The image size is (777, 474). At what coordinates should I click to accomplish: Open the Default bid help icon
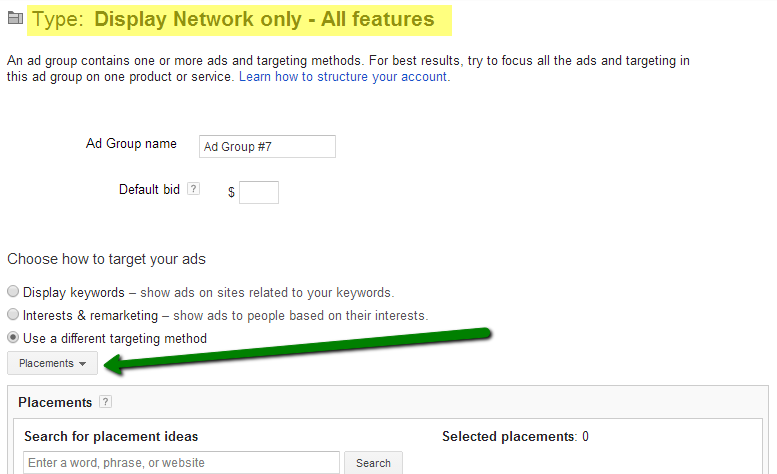pyautogui.click(x=193, y=189)
